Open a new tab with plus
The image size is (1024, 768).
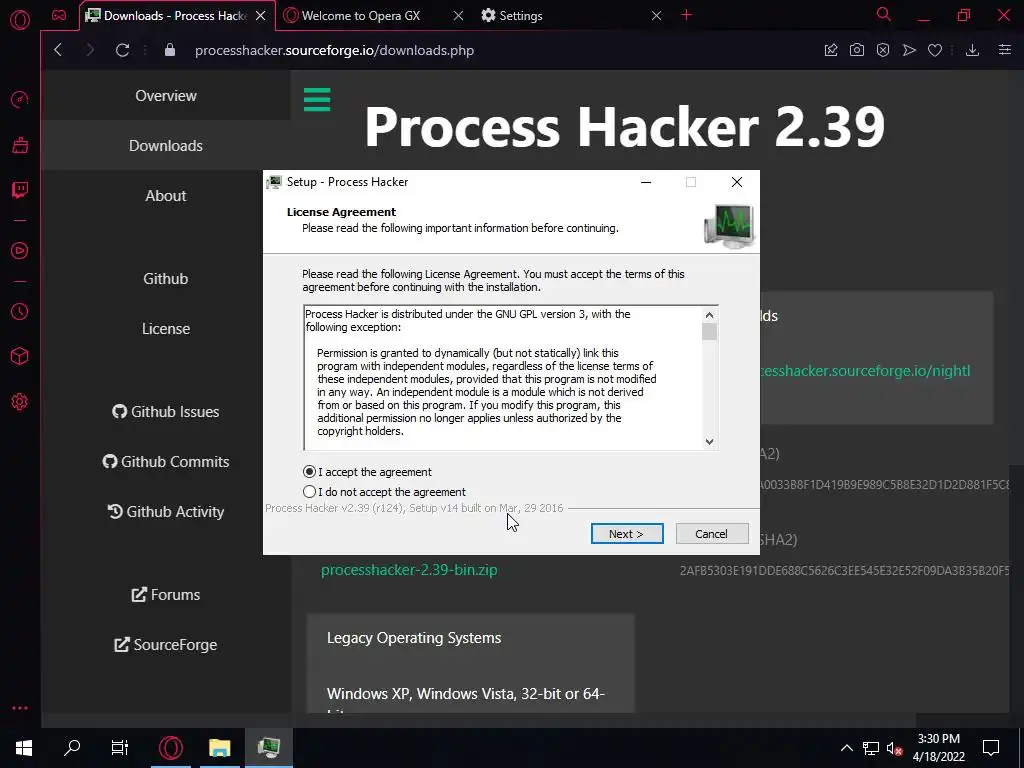pos(686,14)
